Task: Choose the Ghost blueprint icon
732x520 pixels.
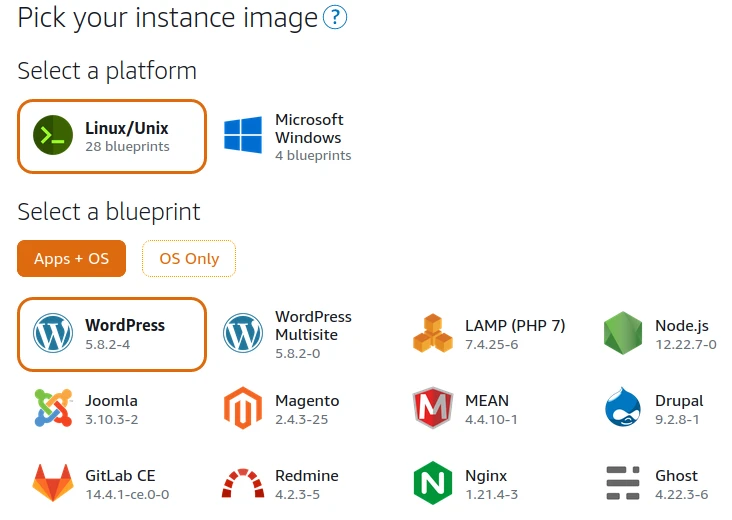Action: pyautogui.click(x=622, y=484)
